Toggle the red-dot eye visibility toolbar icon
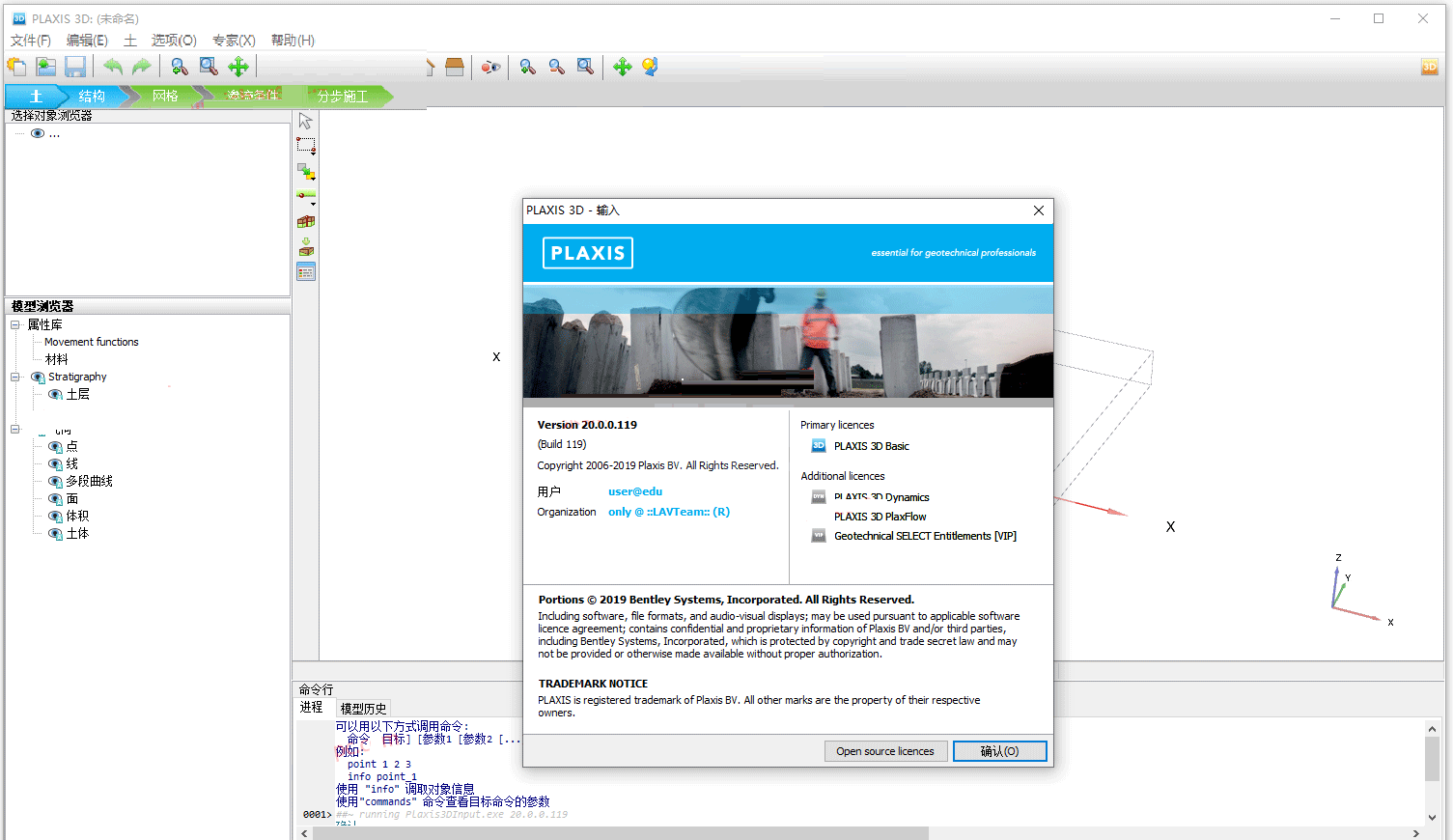The image size is (1453, 840). 491,67
